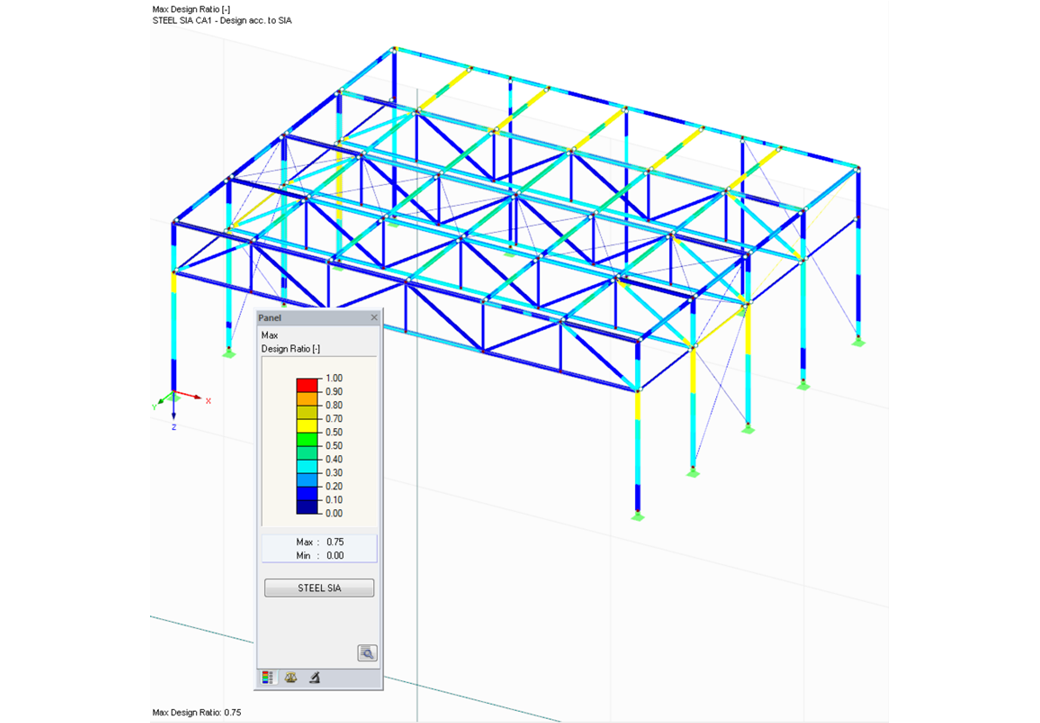Click the scale factors balance icon on panel
The image size is (1040, 723).
click(290, 677)
